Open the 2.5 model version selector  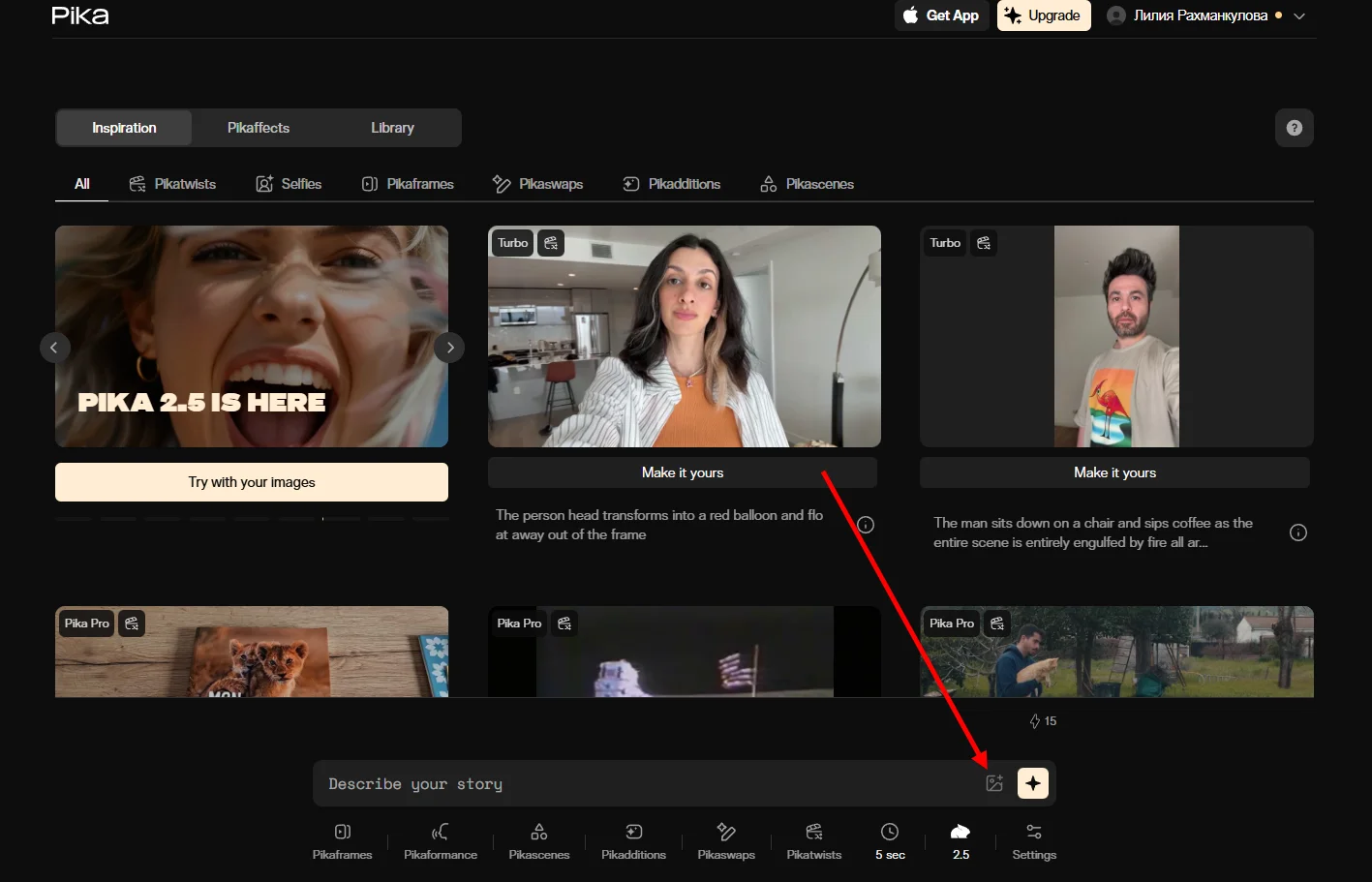(960, 841)
